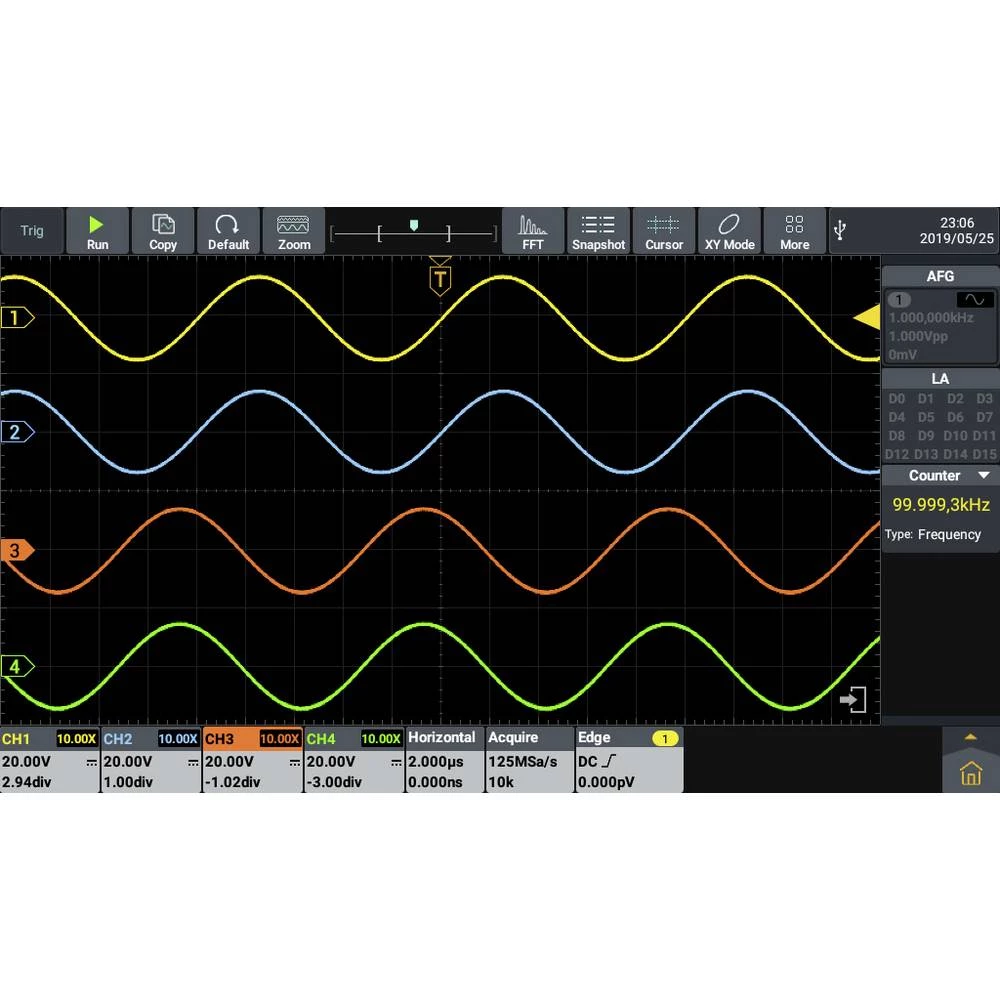Screen dimensions: 1000x1000
Task: Open the FFT spectrum analysis
Action: (x=533, y=231)
